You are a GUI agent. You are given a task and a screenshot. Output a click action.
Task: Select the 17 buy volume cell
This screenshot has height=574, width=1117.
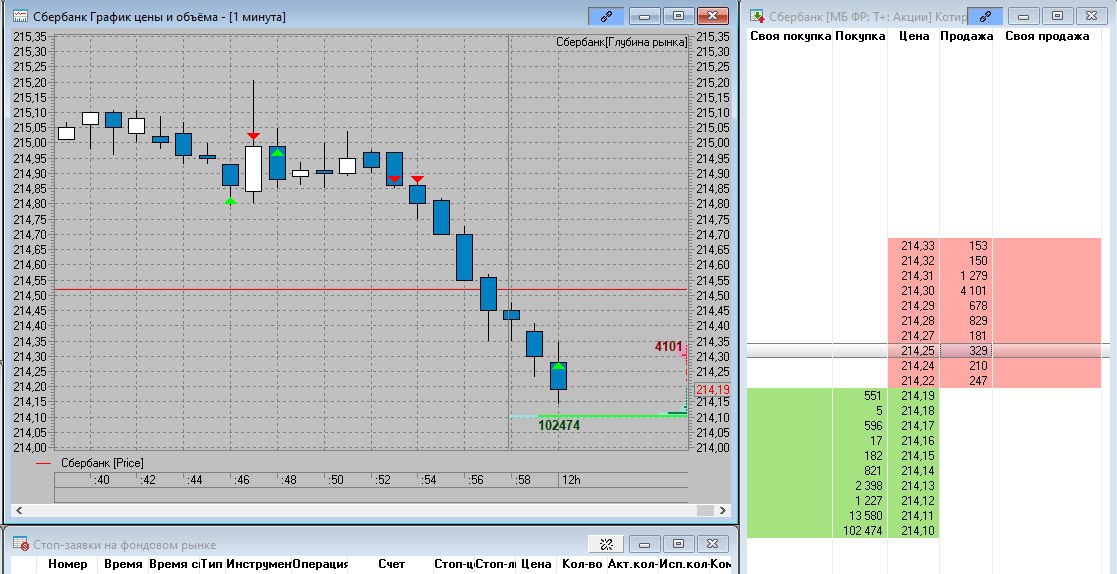[x=860, y=441]
